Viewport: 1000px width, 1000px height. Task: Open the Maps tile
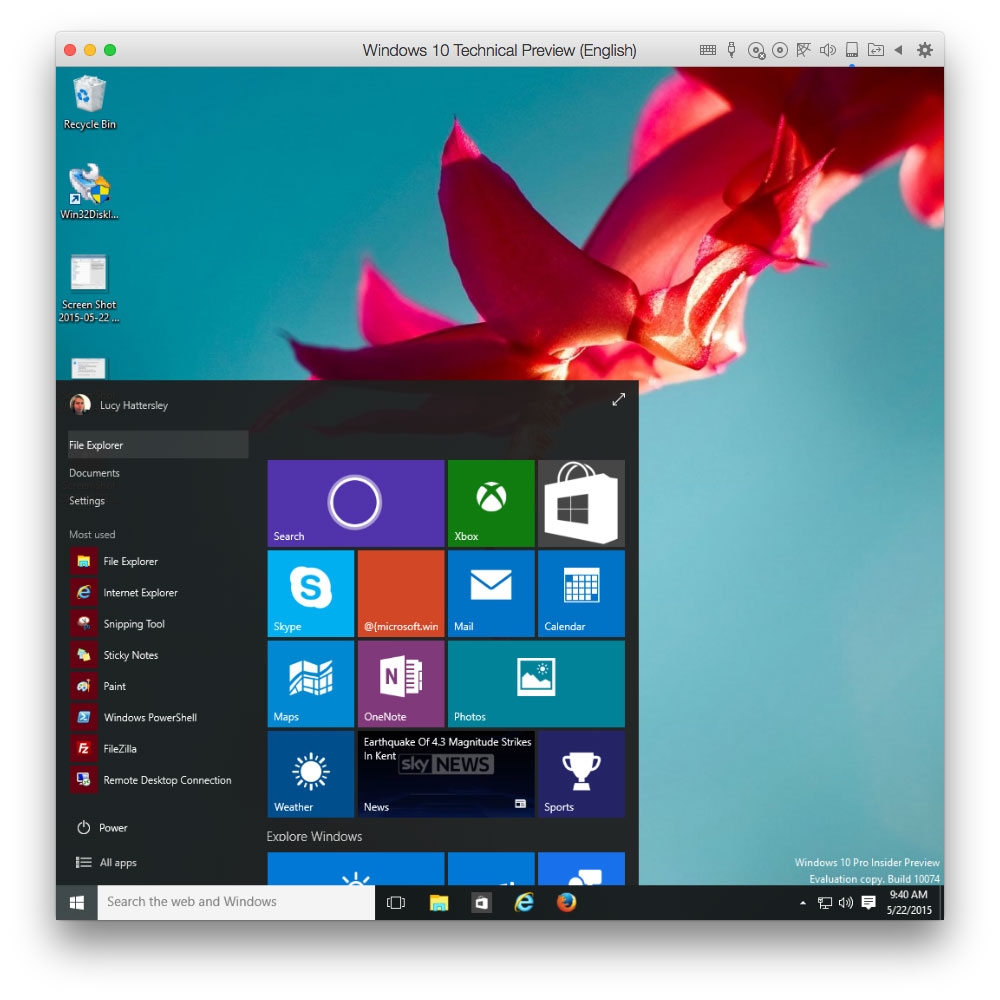tap(311, 684)
